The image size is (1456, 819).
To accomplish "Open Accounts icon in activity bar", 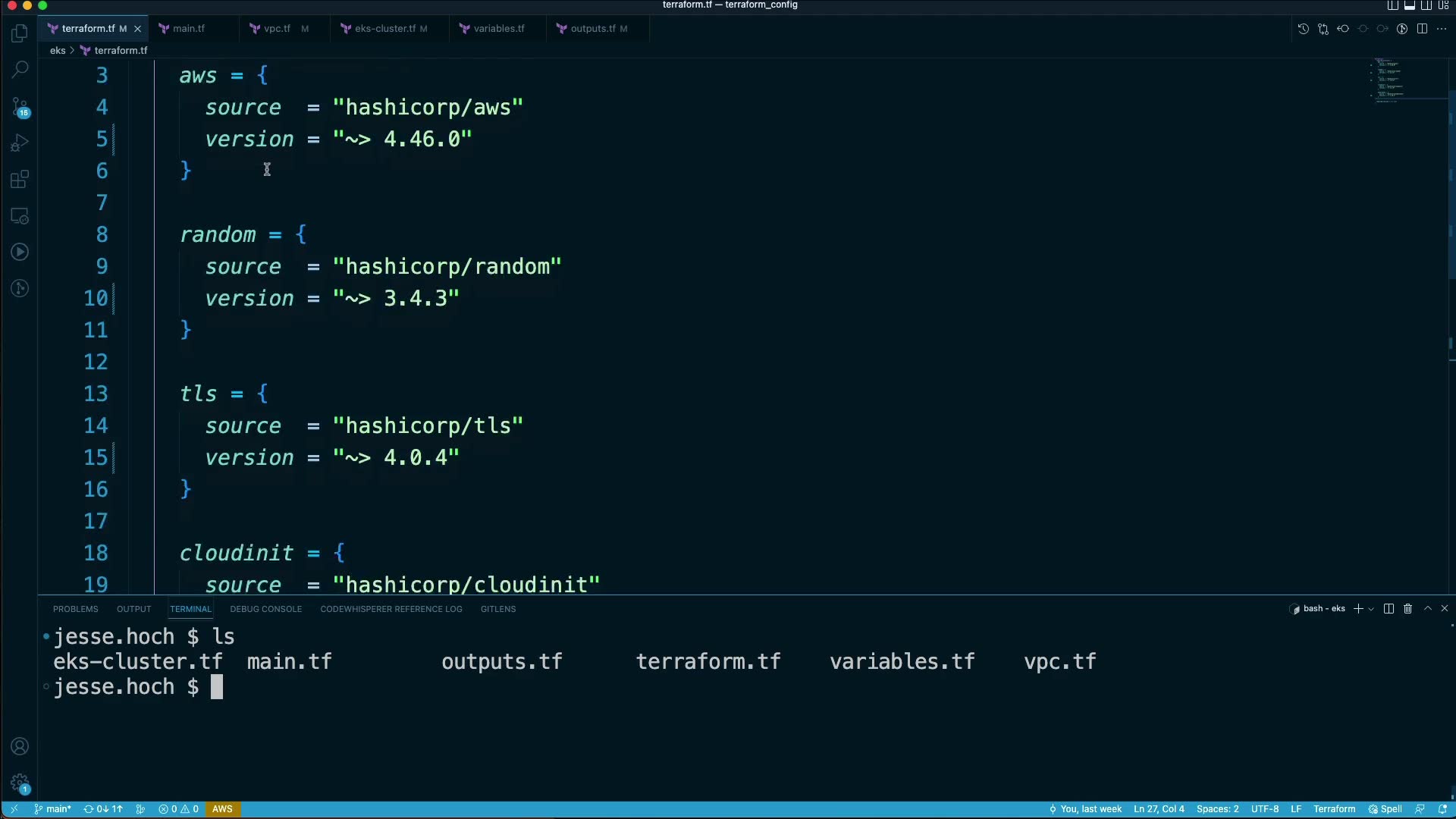I will (20, 746).
